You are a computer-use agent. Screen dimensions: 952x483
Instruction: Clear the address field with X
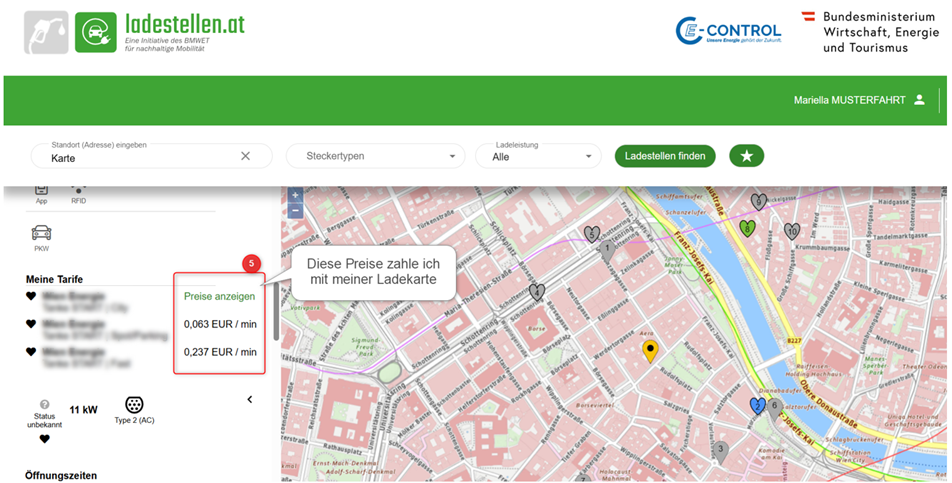tap(245, 156)
